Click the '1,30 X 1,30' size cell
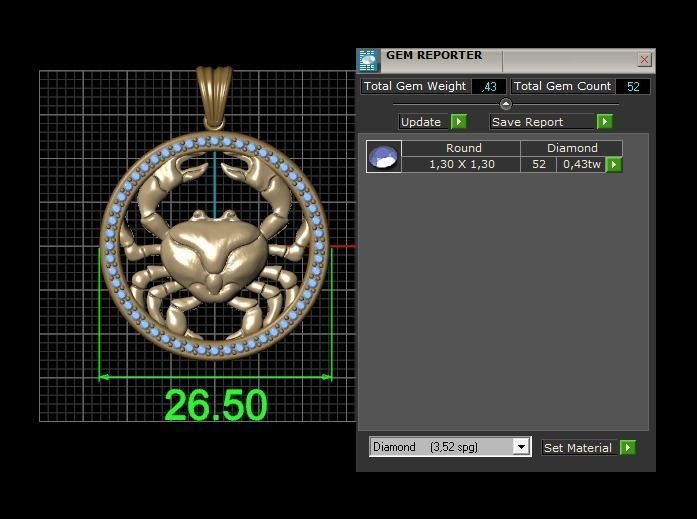Screen dimensions: 697x519 pos(461,164)
